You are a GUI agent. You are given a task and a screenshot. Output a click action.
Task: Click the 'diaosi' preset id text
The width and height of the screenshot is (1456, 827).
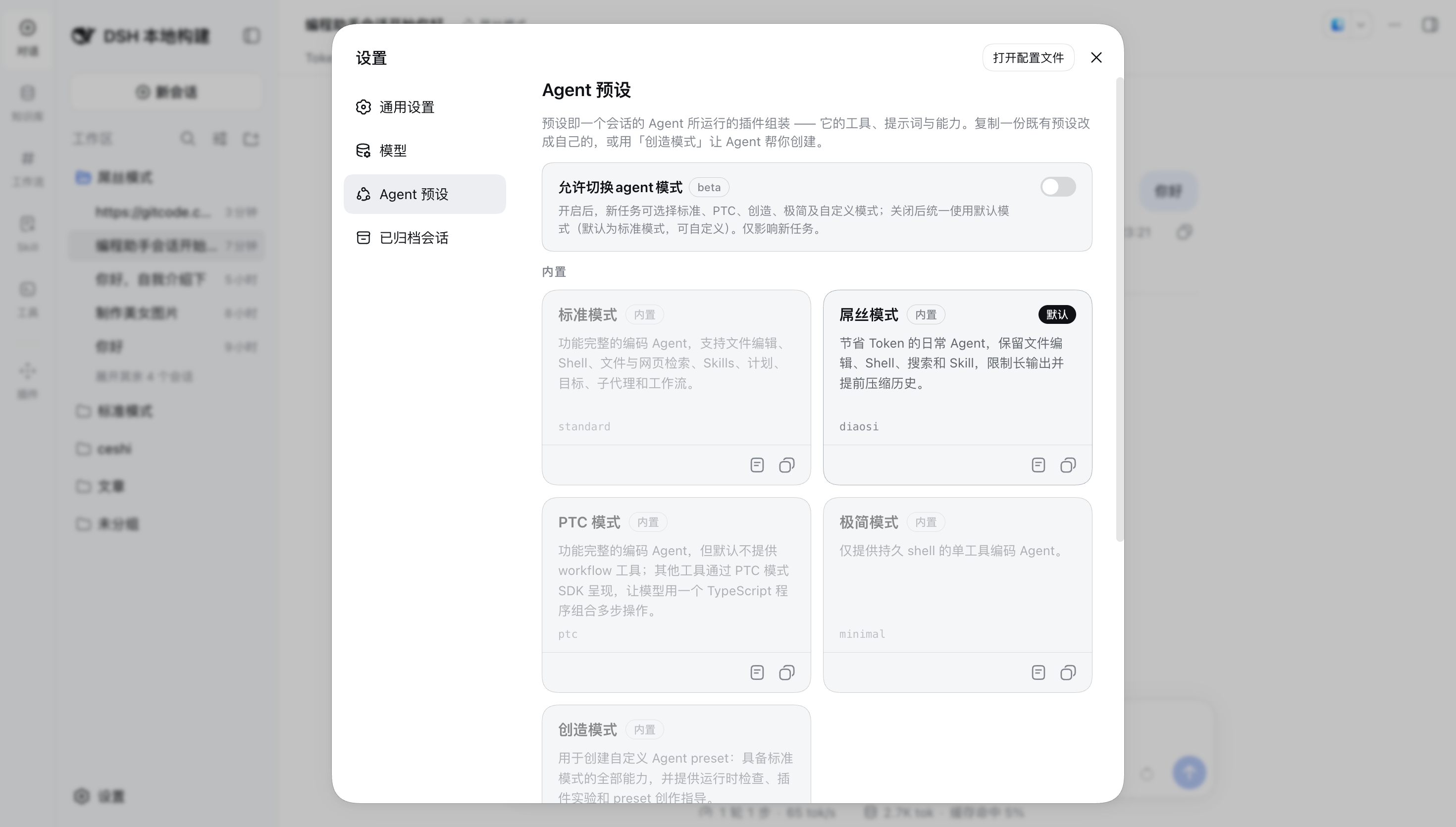pos(859,426)
